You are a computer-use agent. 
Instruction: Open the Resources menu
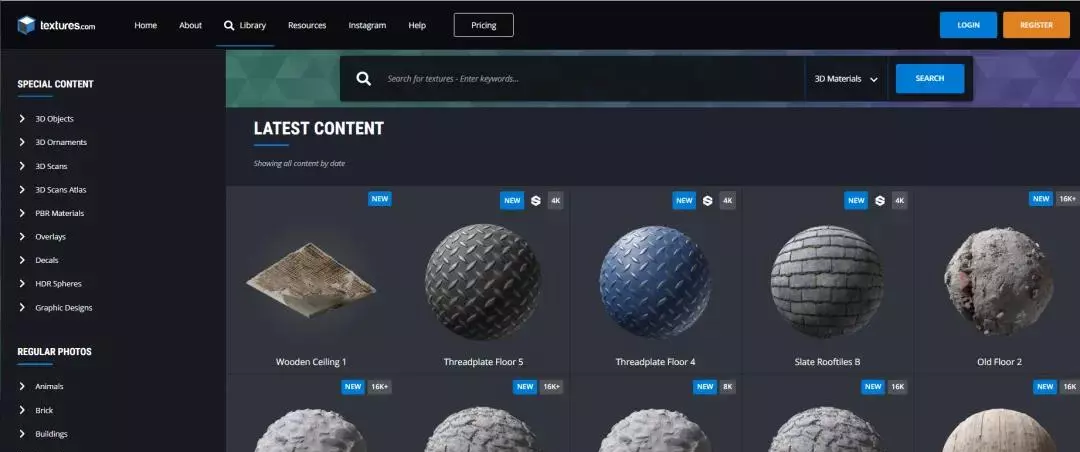click(x=307, y=25)
